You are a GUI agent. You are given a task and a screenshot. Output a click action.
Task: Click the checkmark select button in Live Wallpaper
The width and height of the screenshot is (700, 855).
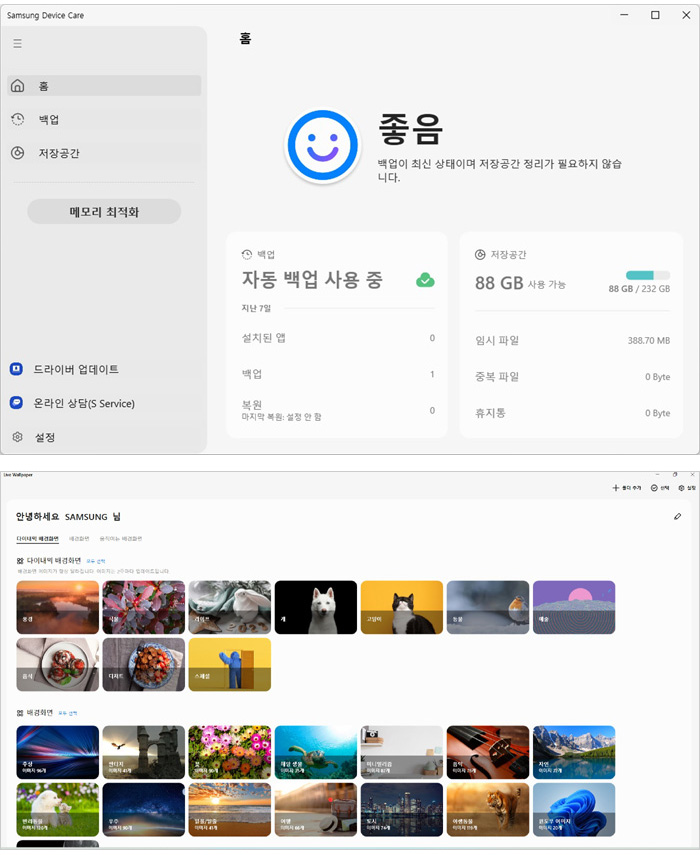pos(660,488)
